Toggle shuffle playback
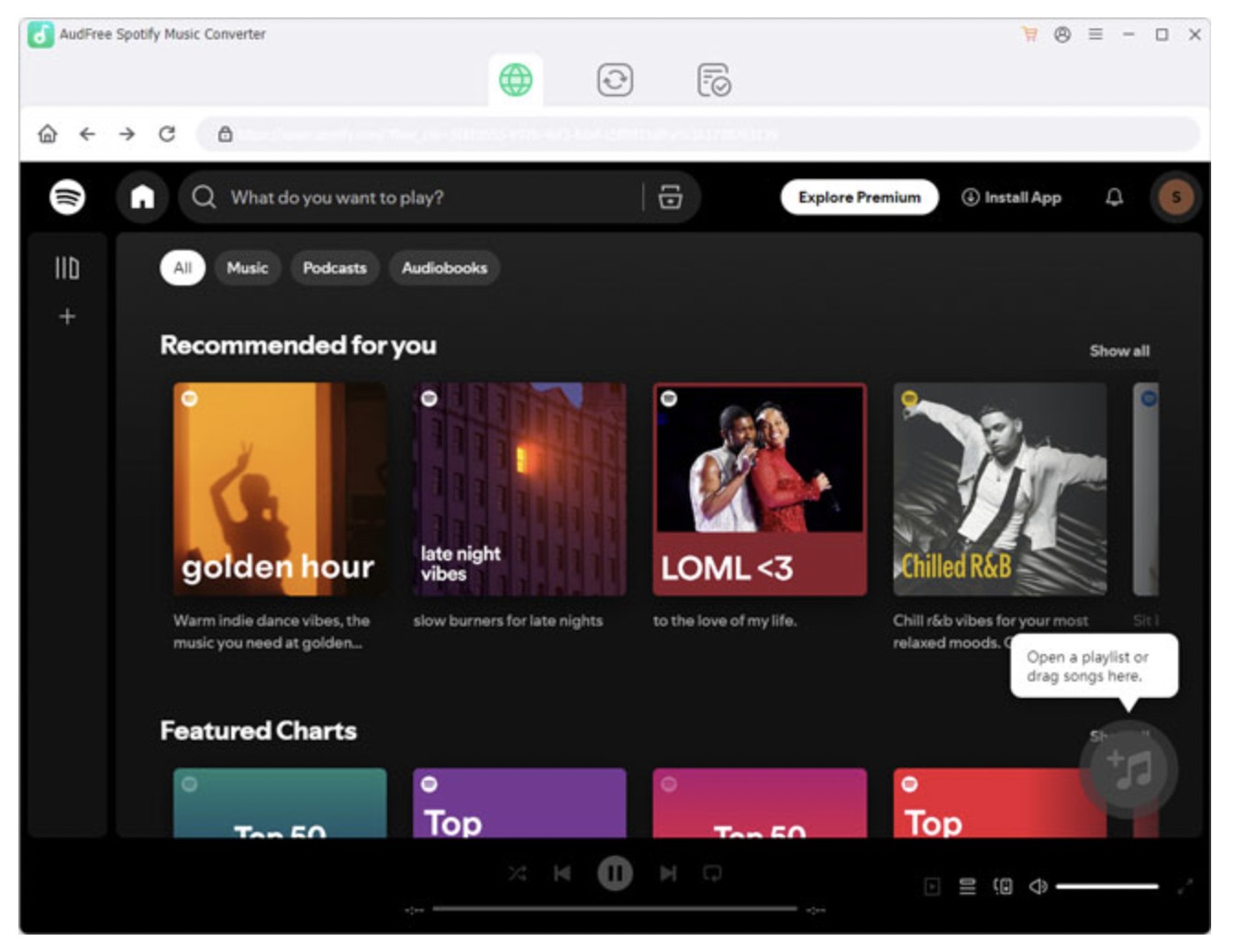This screenshot has height=952, width=1235. click(x=517, y=873)
